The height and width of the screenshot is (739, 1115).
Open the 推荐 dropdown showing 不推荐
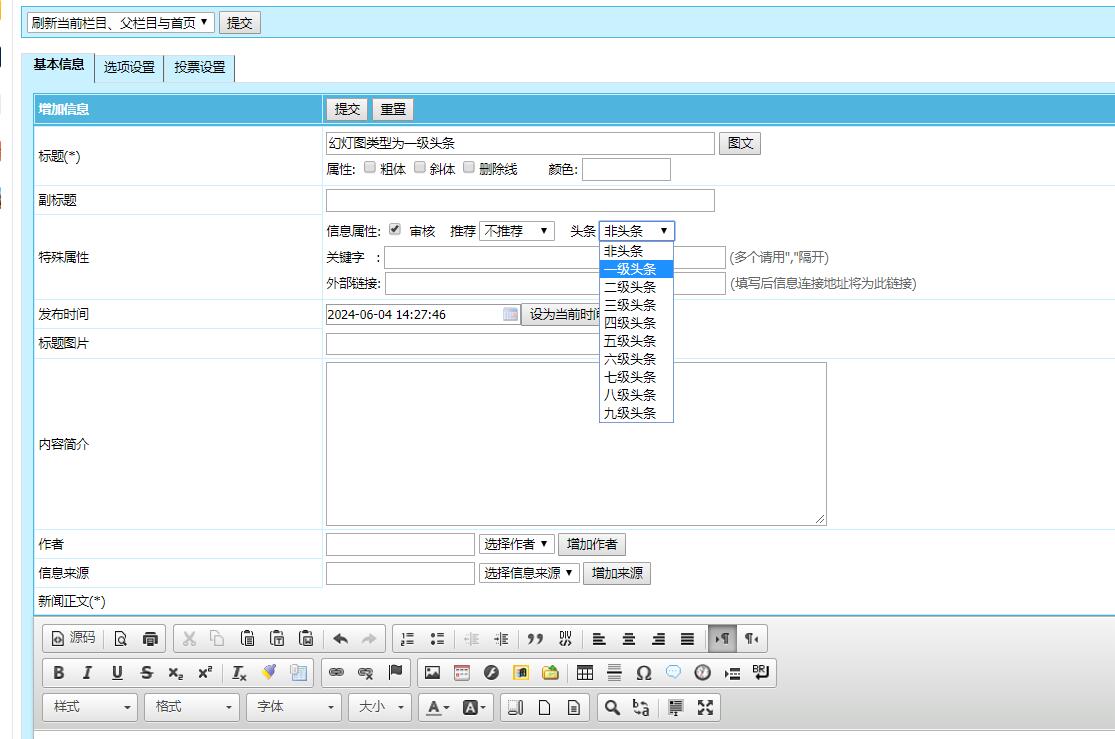[x=517, y=231]
